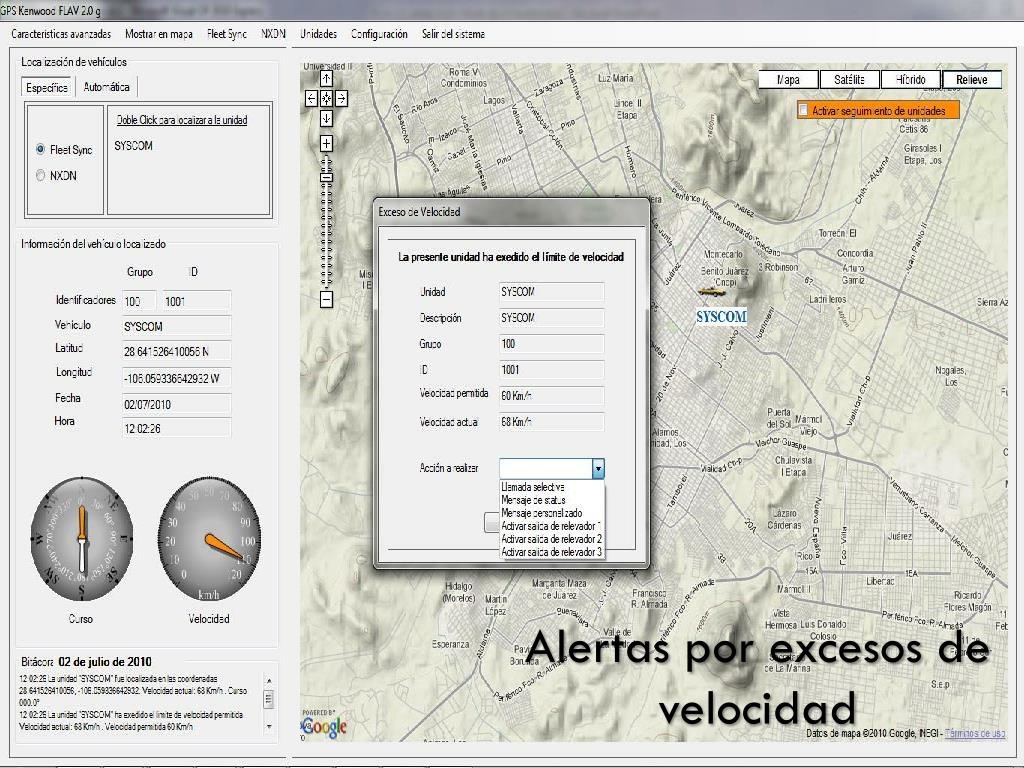Click the Unidad field in speed dialog
1024x768 pixels.
coord(551,291)
